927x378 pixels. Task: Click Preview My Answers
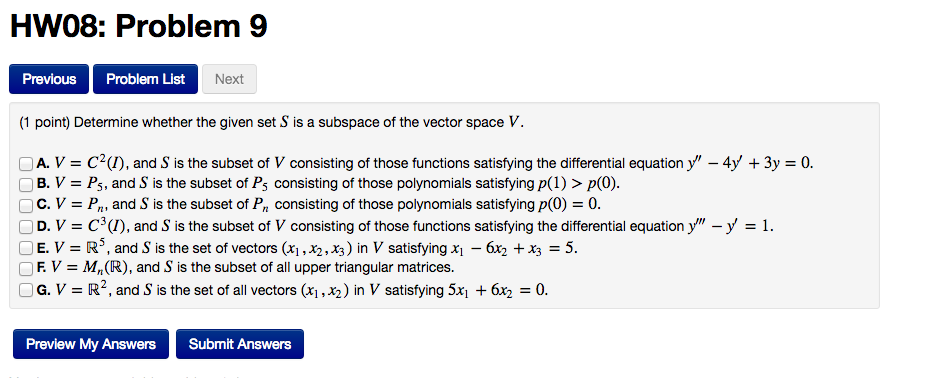point(91,344)
